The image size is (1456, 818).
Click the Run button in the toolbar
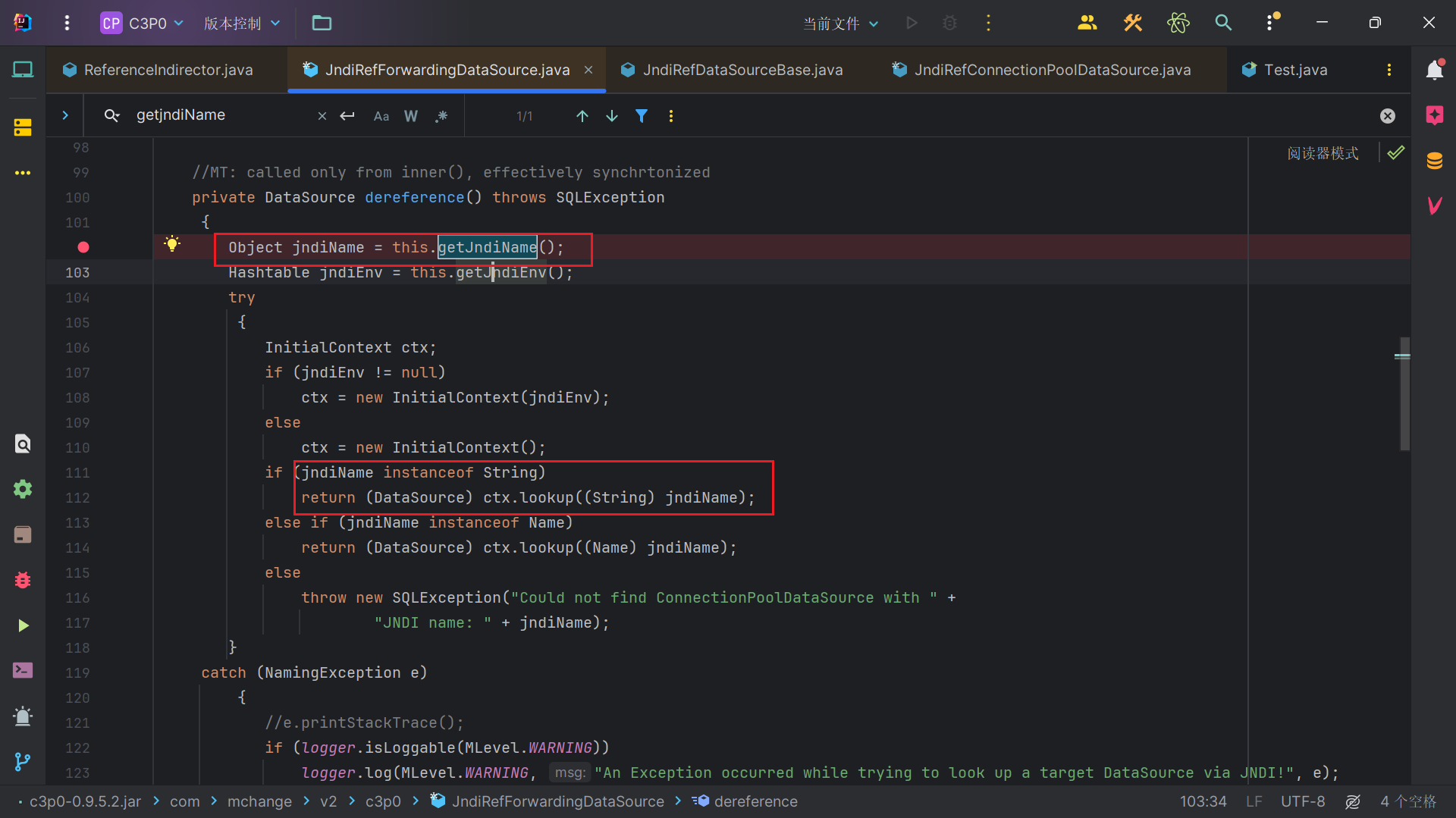click(912, 23)
